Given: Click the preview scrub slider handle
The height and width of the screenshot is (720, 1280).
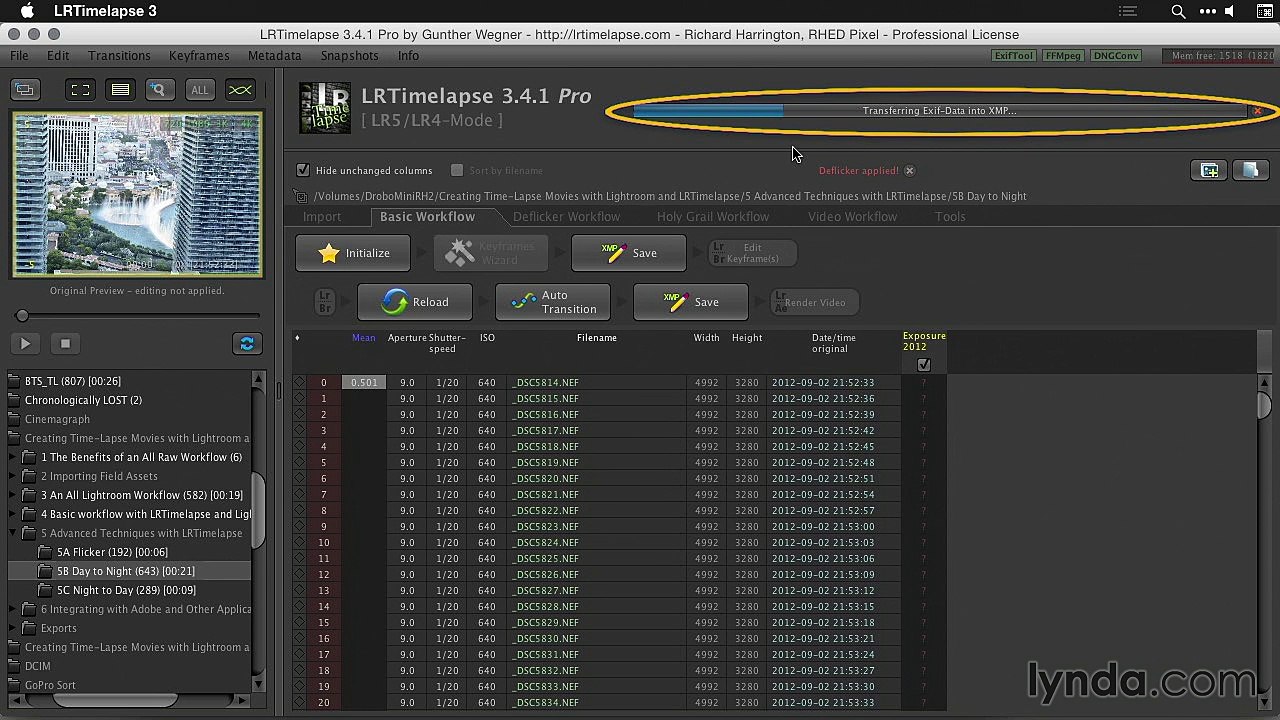Looking at the screenshot, I should coord(22,316).
